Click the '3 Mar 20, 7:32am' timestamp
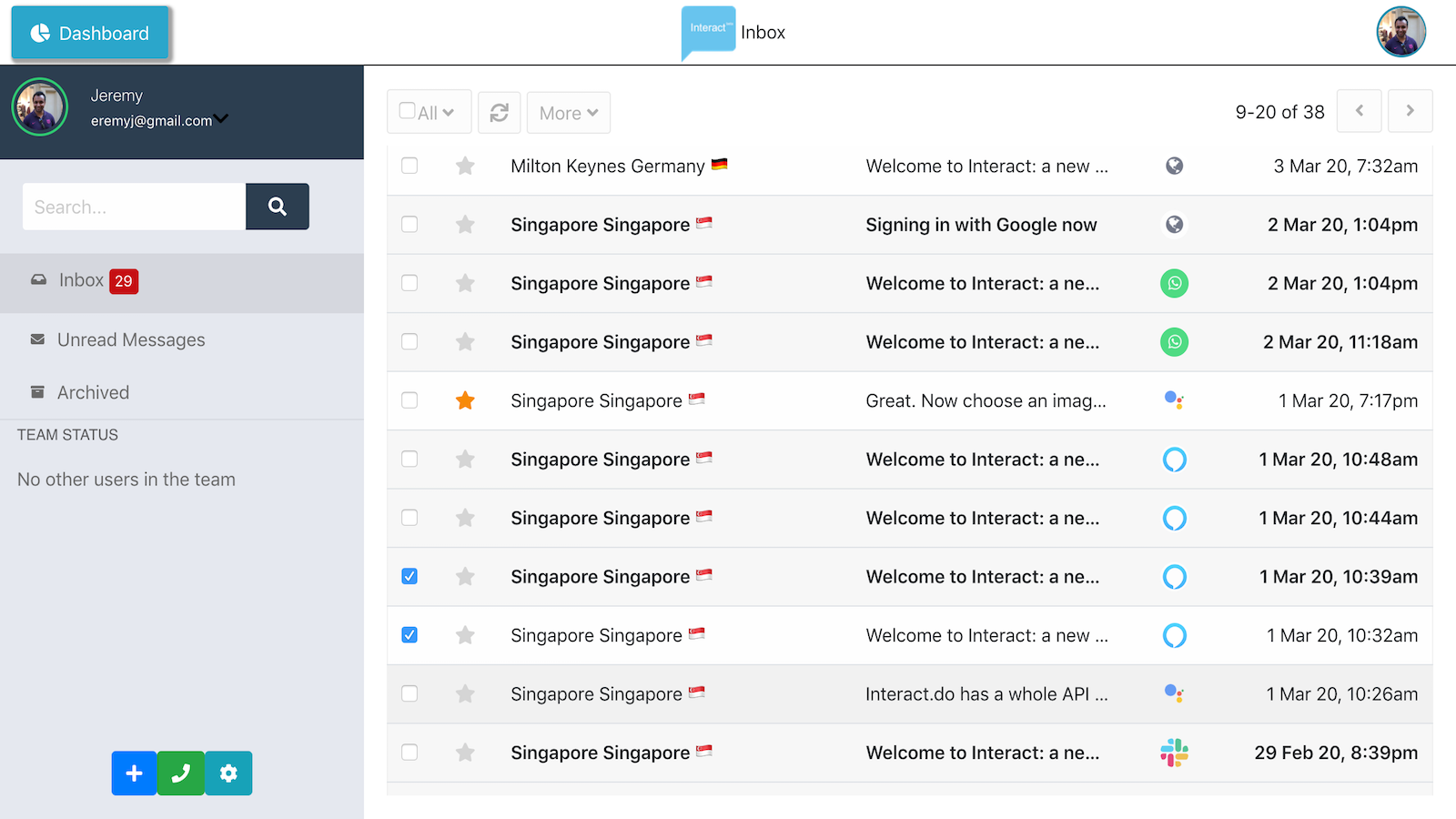The image size is (1456, 819). coord(1345,166)
